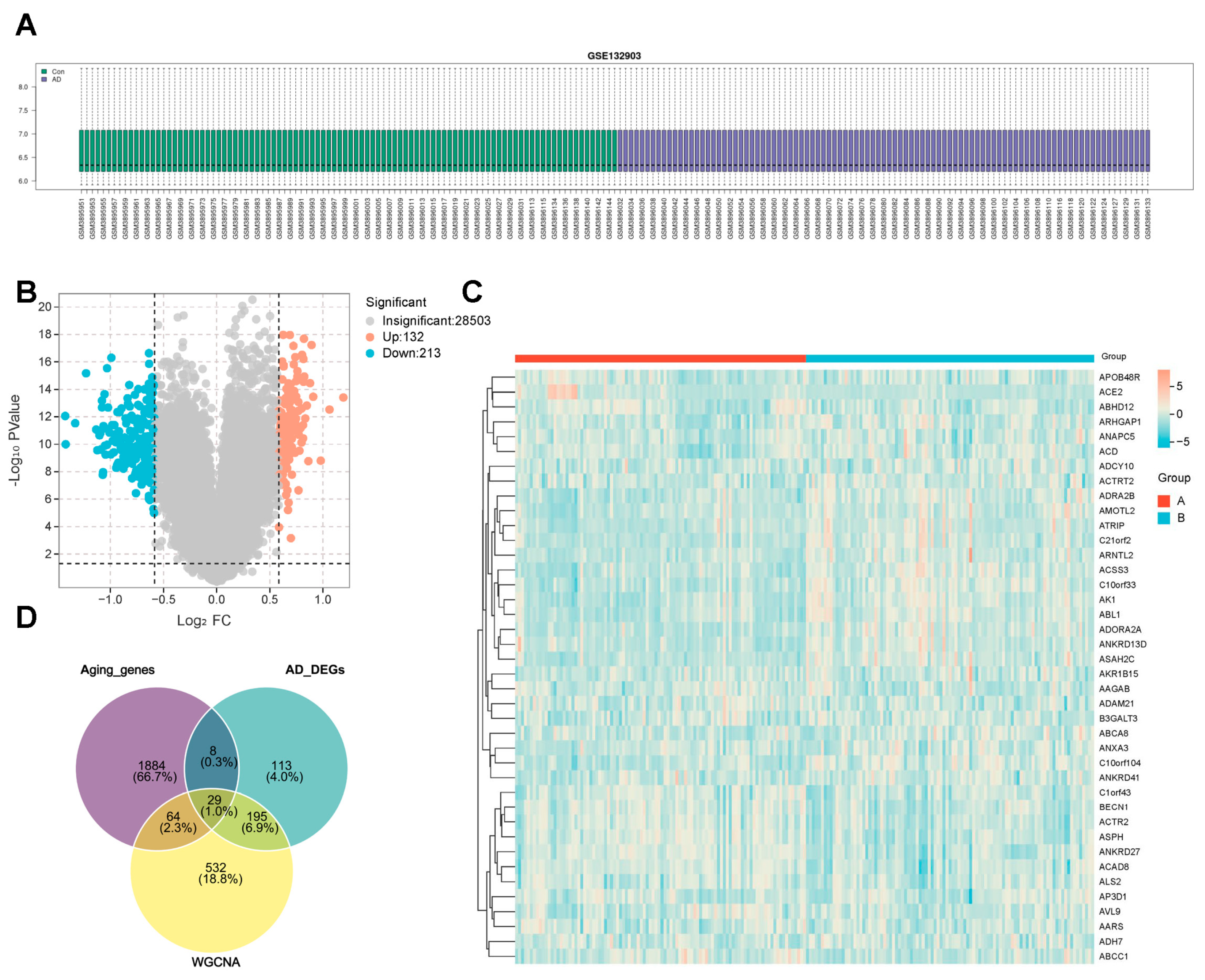
Task: Click the purple AD legend square
Action: [x=44, y=80]
